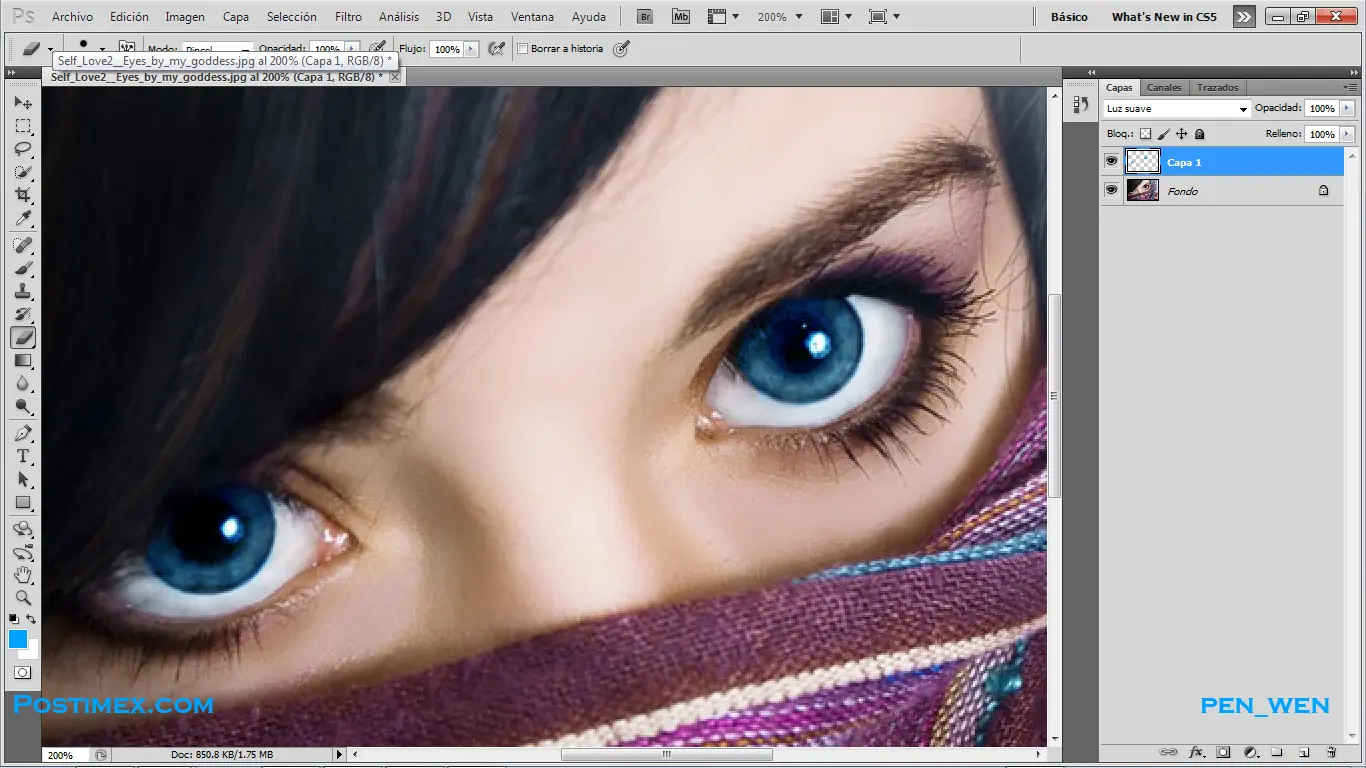Viewport: 1366px width, 768px height.
Task: Select the Blur tool
Action: click(23, 384)
